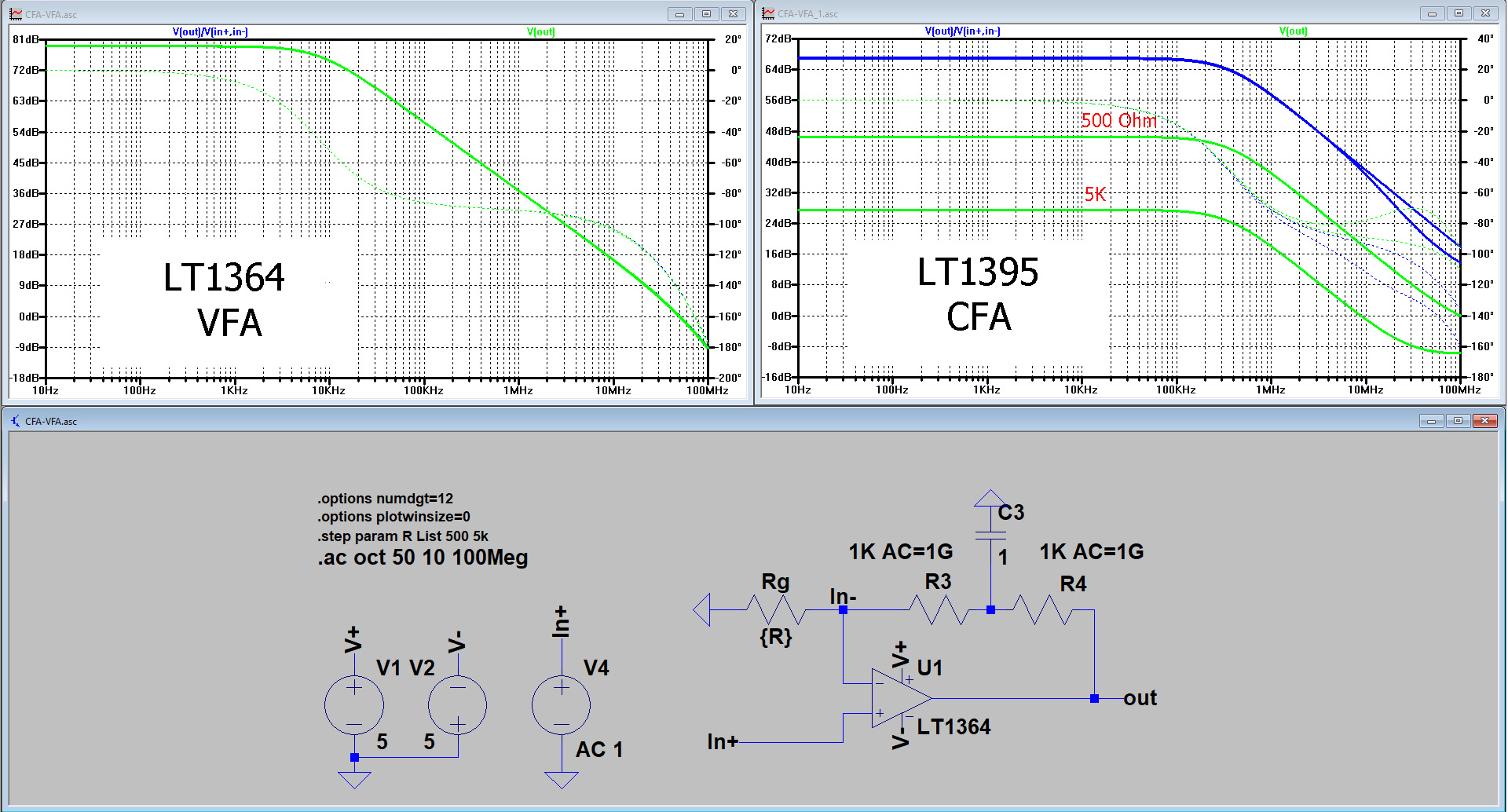
Task: Close the CFA-VFA.asc schematic window
Action: click(x=1484, y=421)
